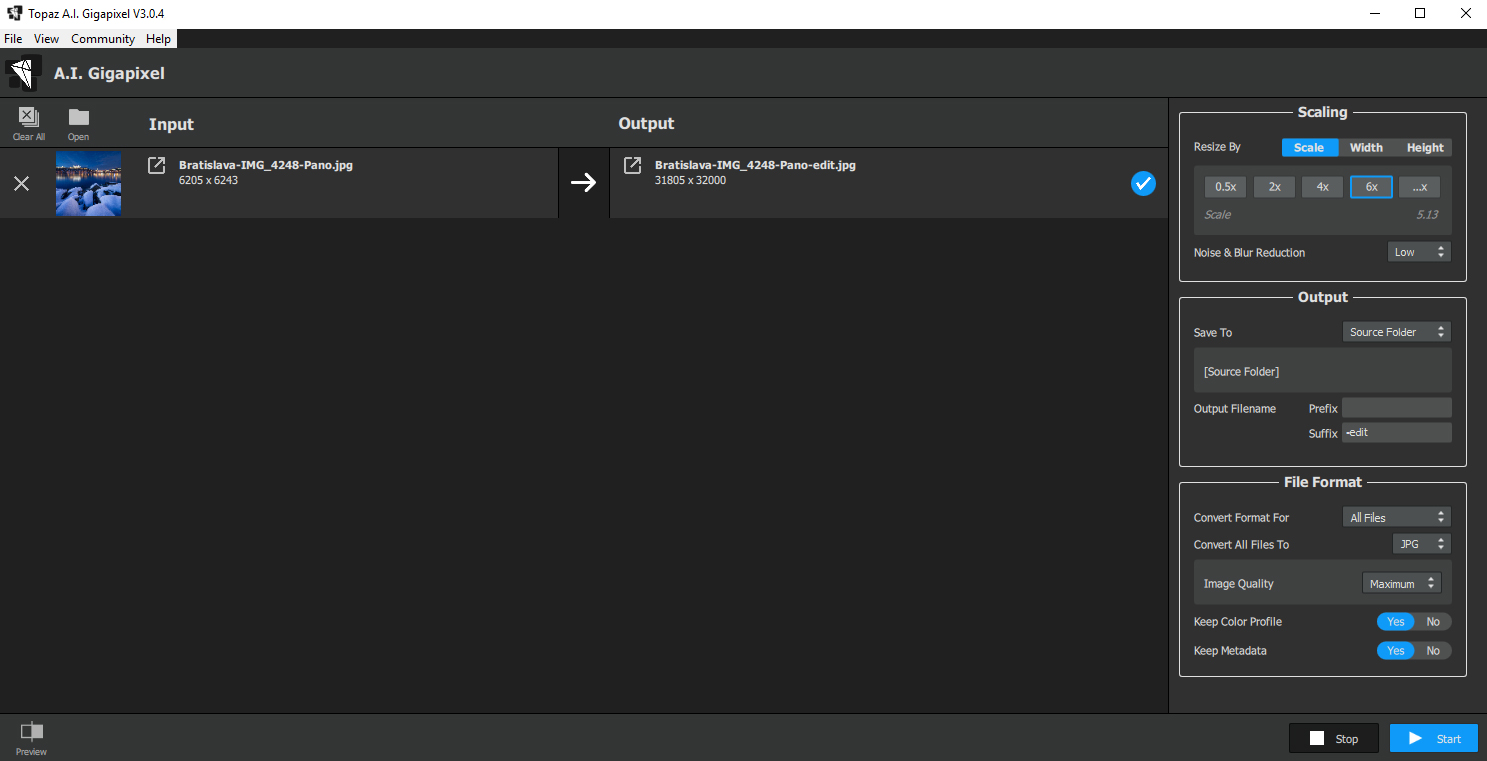This screenshot has width=1487, height=761.
Task: Open the View menu
Action: tap(46, 39)
